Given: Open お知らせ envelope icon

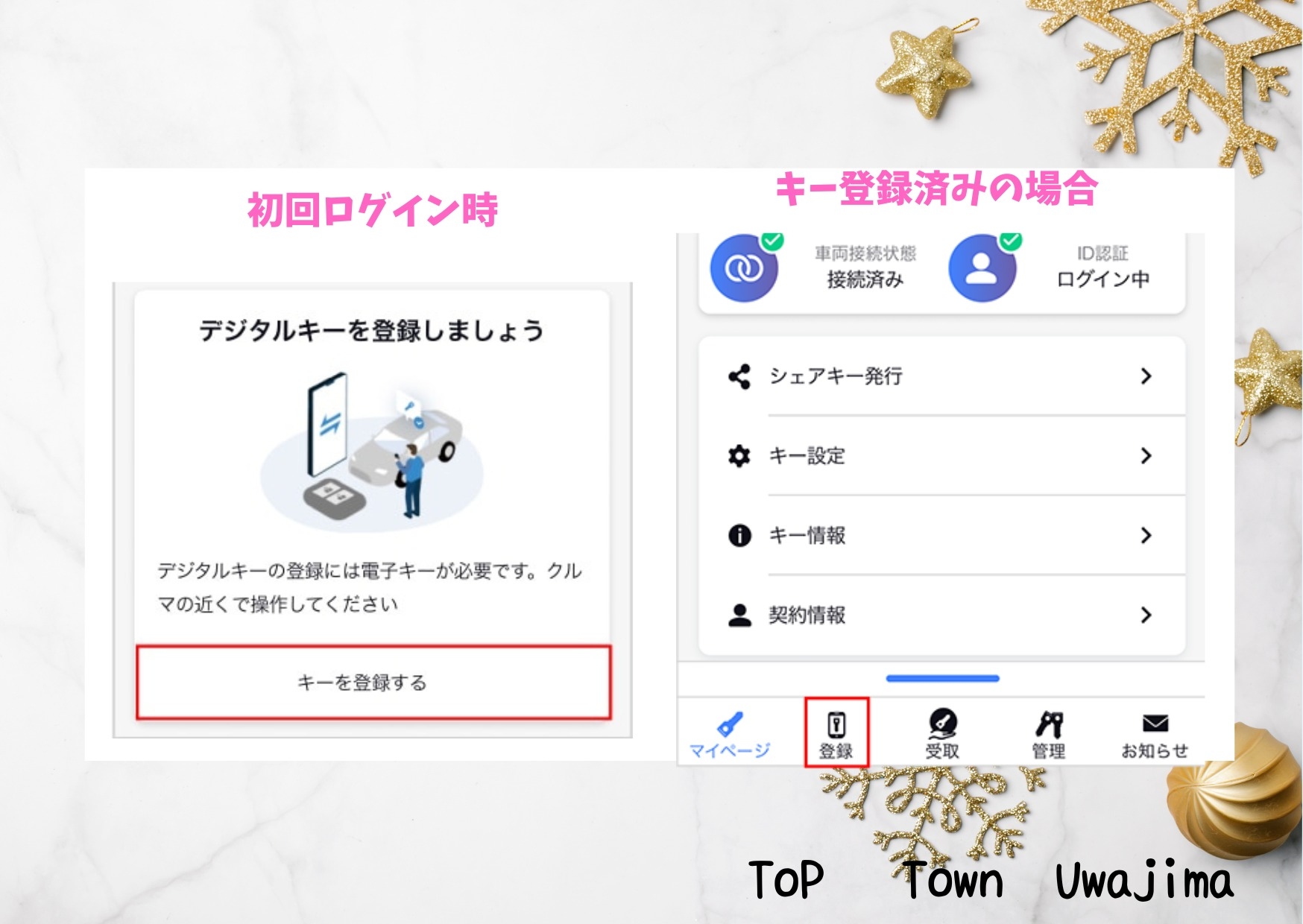Looking at the screenshot, I should click(x=1155, y=724).
